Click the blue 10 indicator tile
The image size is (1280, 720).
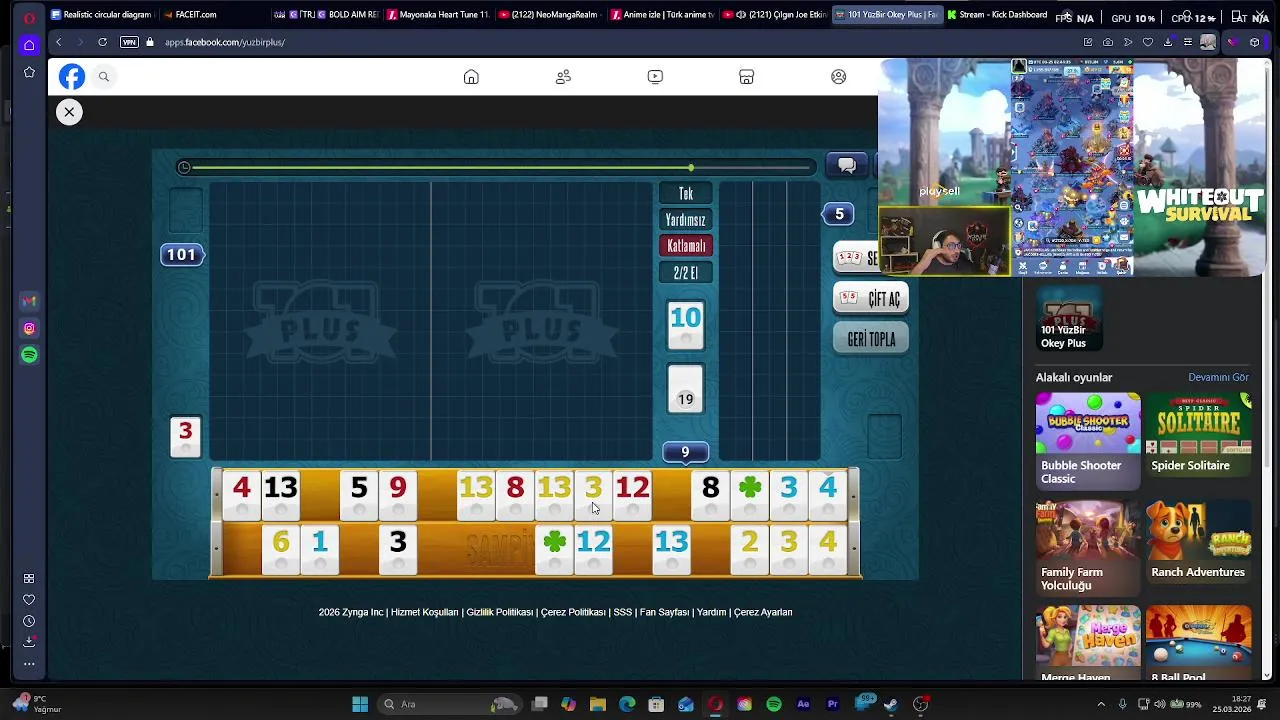[685, 325]
